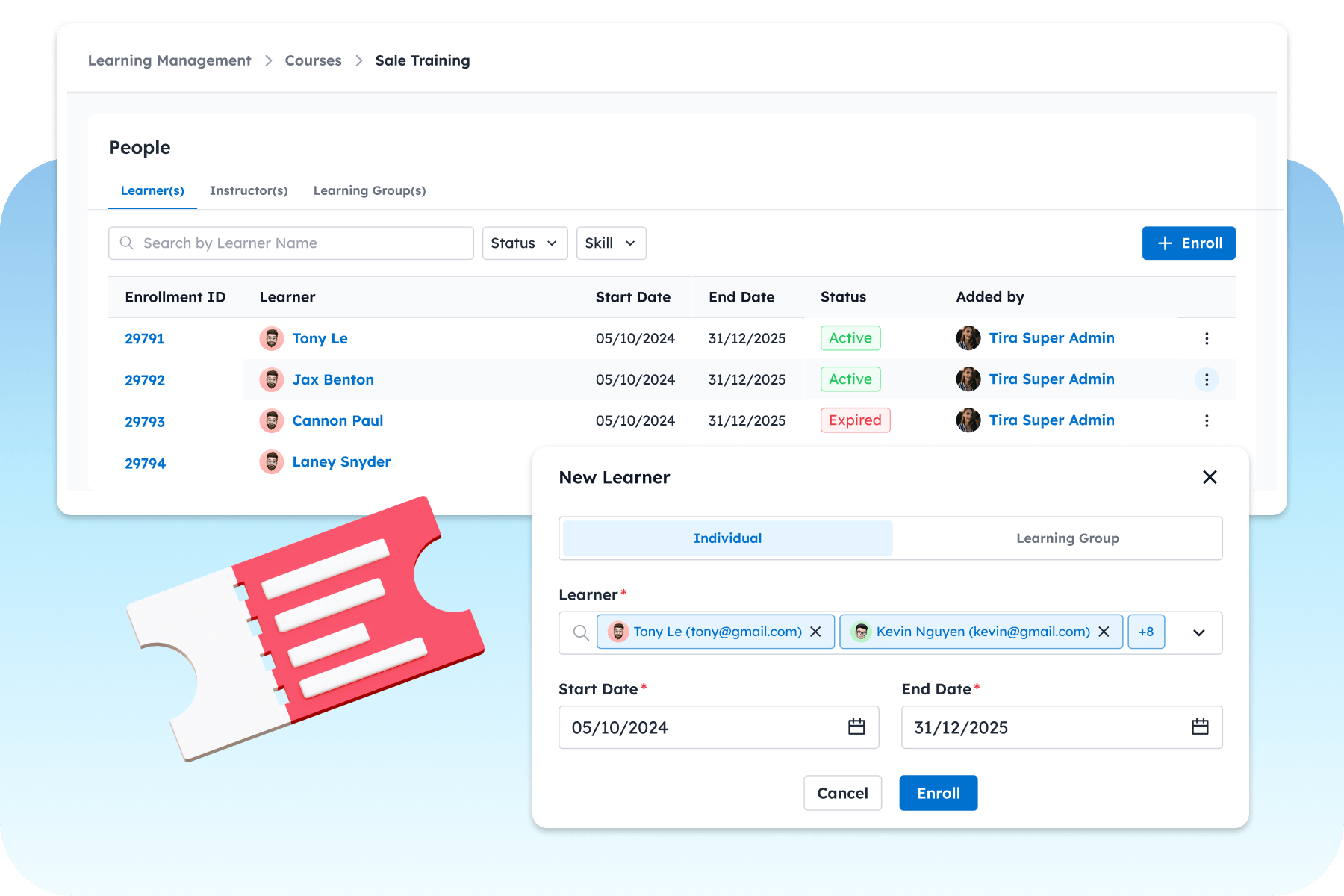Remove Tony Le from selected learners

coord(815,632)
